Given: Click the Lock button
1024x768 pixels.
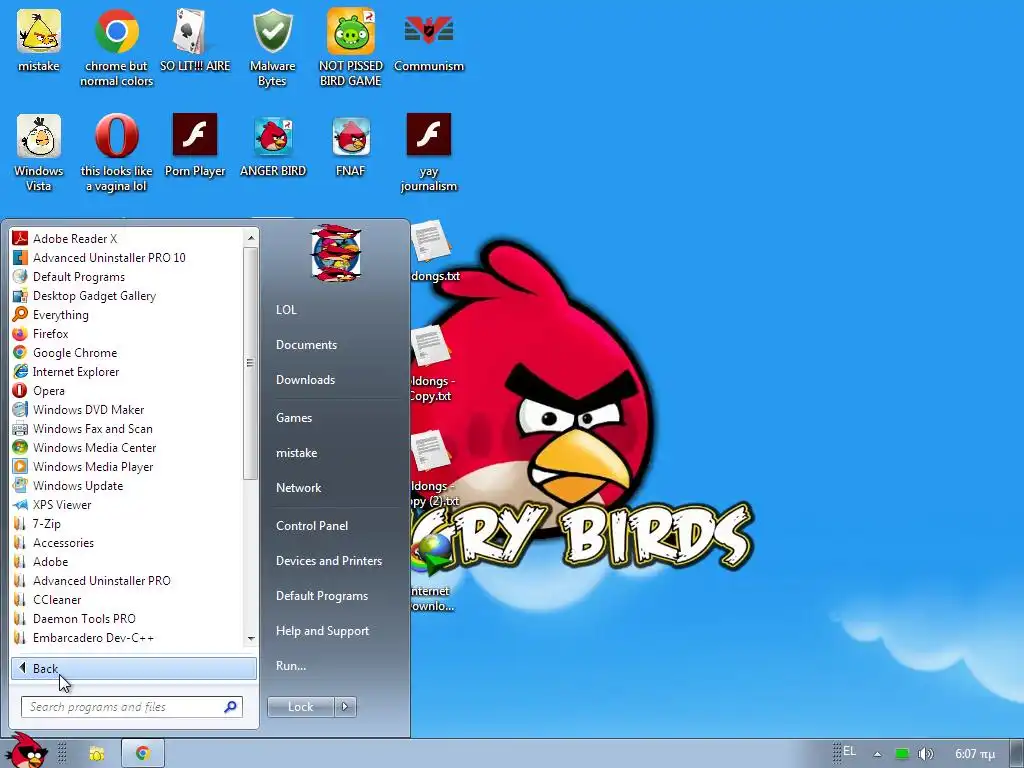Looking at the screenshot, I should pos(300,707).
